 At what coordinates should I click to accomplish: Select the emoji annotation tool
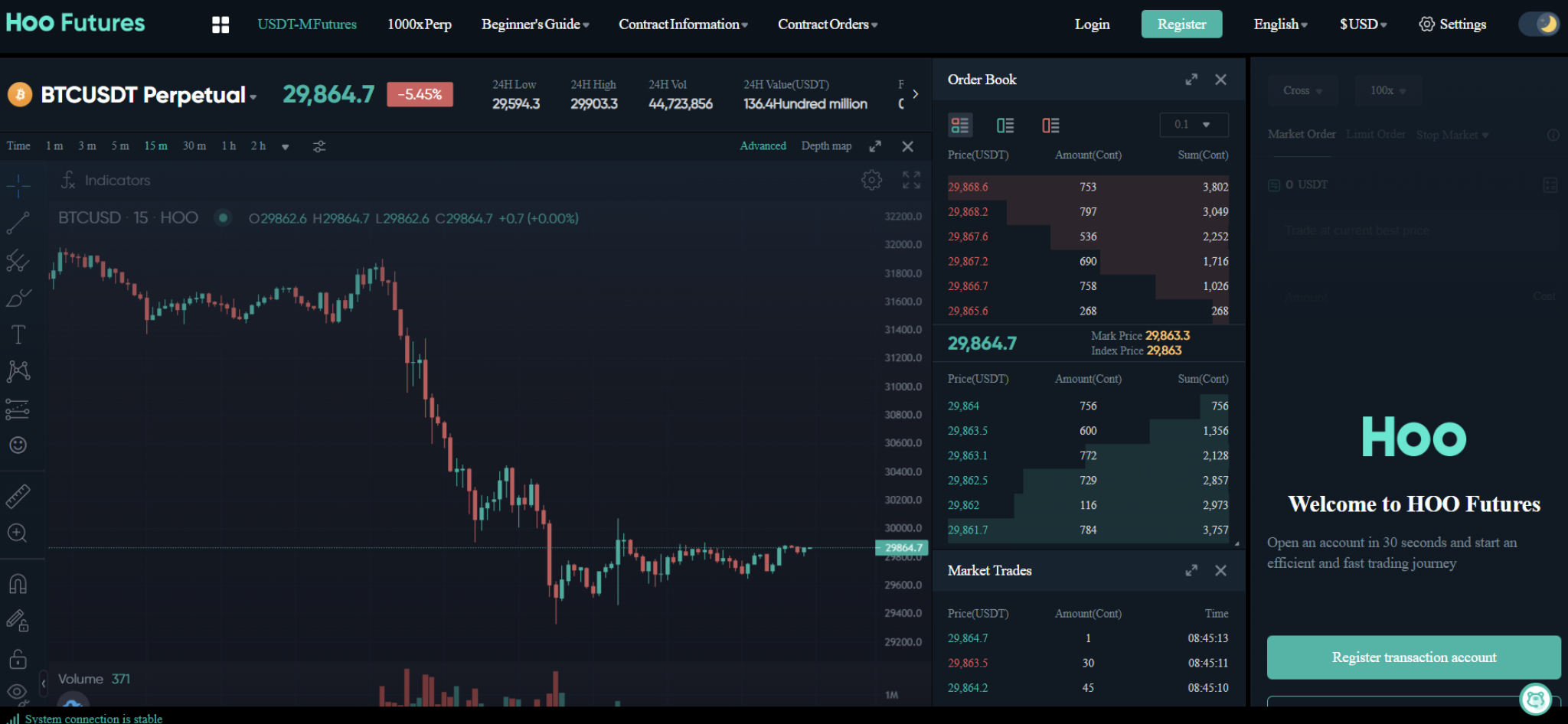coord(17,444)
